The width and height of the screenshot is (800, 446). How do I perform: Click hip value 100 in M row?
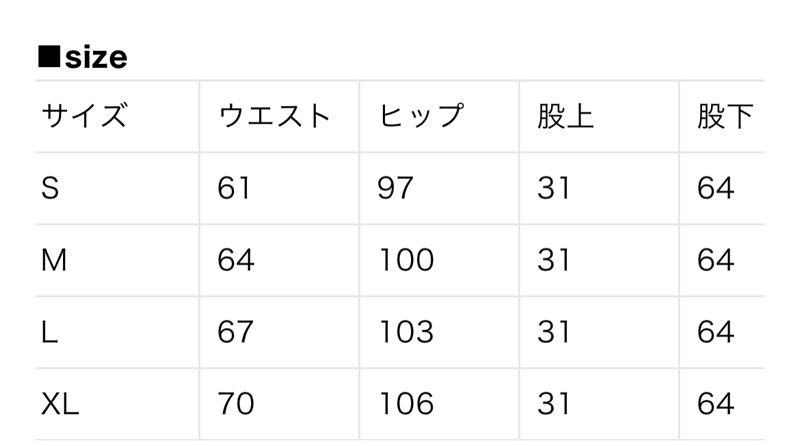[407, 260]
